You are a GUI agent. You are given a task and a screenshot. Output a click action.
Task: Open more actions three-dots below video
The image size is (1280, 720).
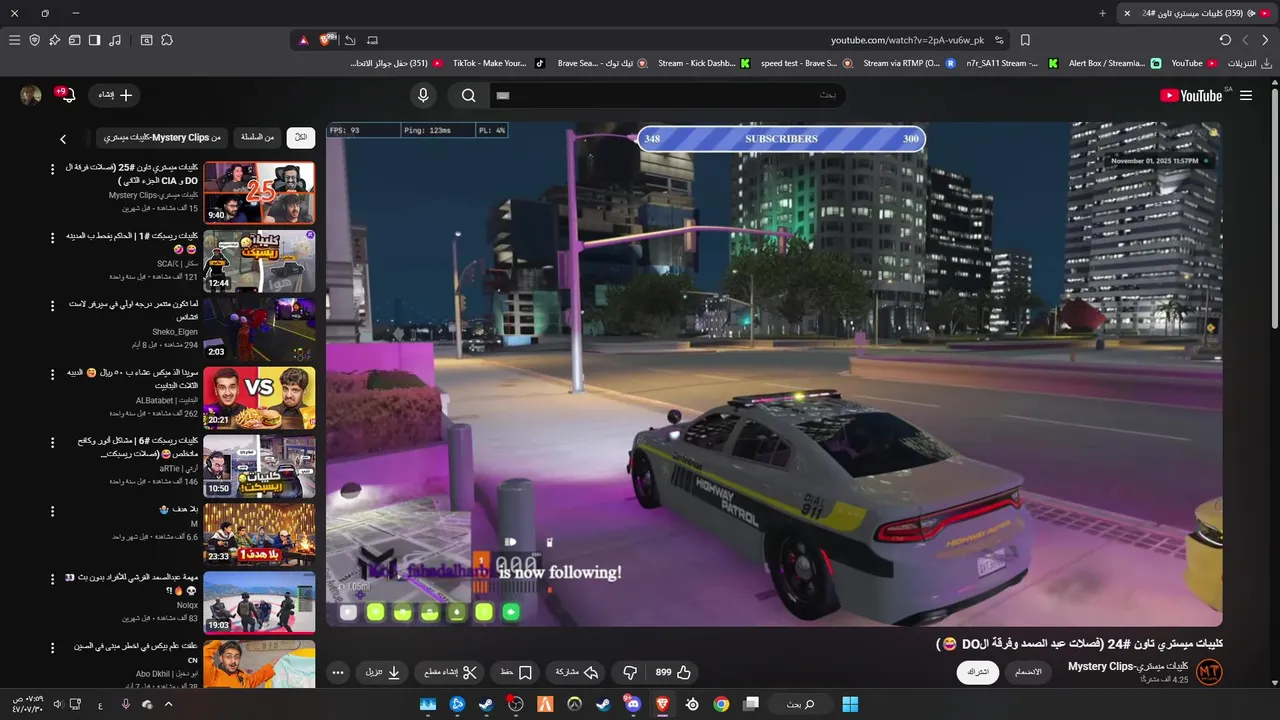[338, 673]
